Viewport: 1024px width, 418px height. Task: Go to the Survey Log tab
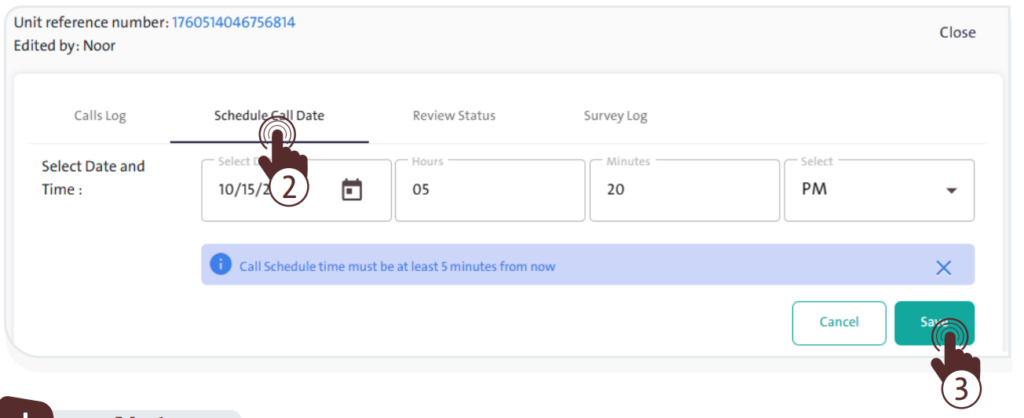(615, 116)
